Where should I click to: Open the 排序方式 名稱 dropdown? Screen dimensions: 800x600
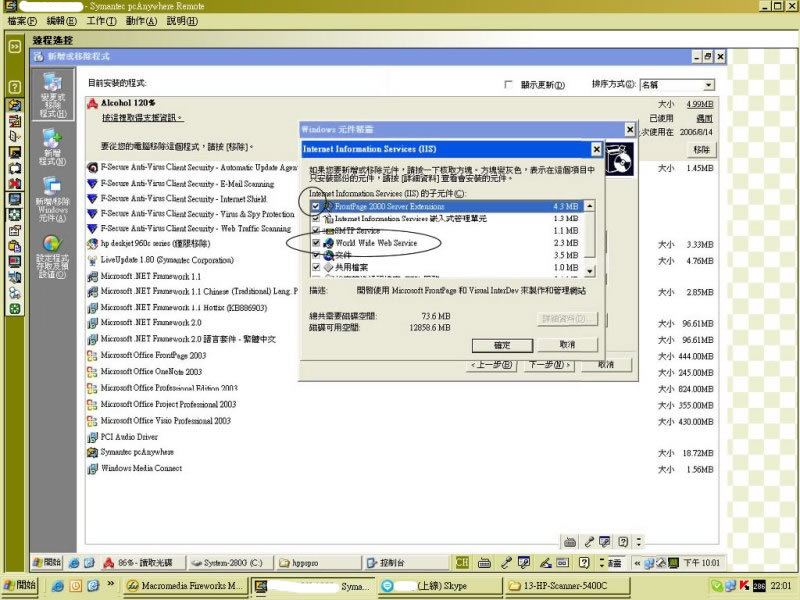click(x=708, y=85)
